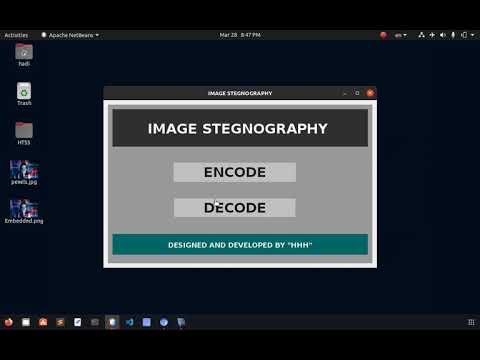Expand the system menu arrow
This screenshot has width=480, height=360.
pos(472,35)
